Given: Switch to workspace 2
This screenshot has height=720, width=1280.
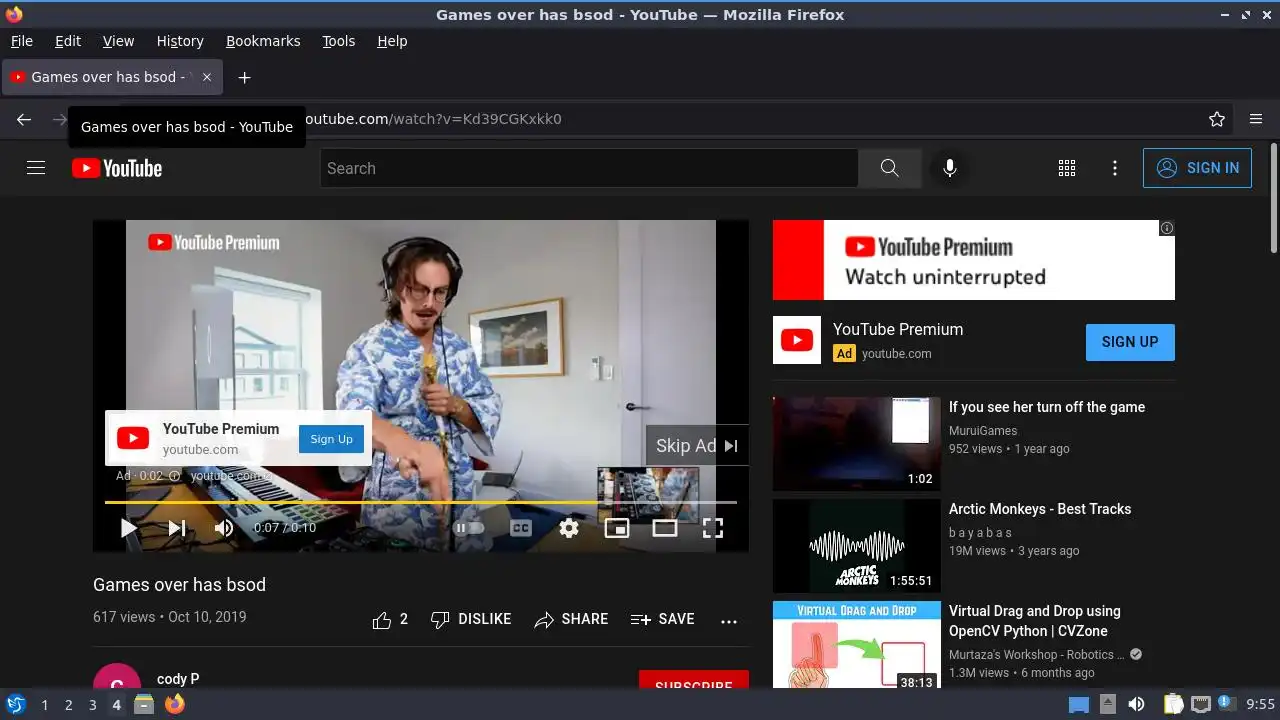Looking at the screenshot, I should [68, 705].
